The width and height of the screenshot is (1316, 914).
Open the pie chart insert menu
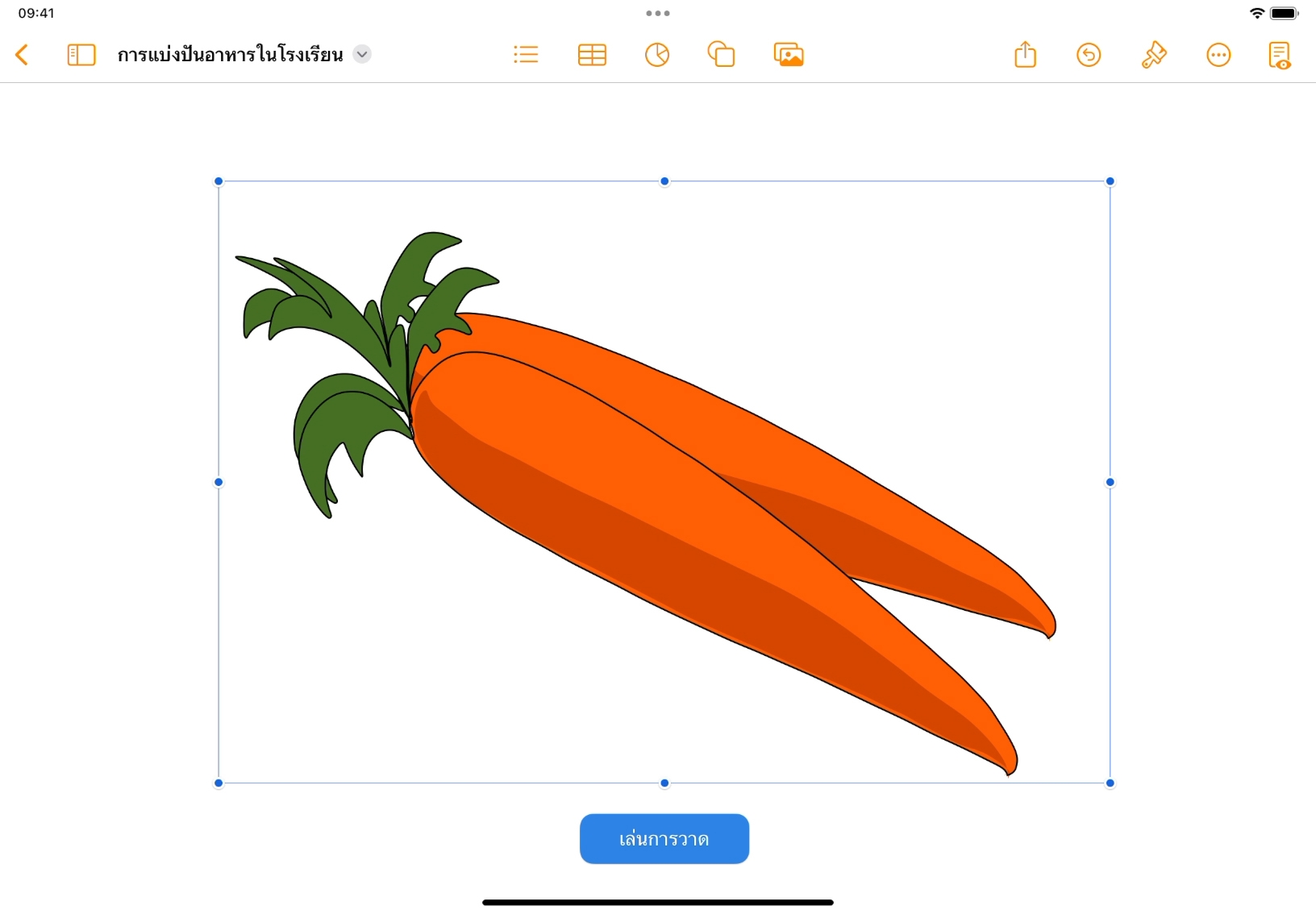pos(657,55)
